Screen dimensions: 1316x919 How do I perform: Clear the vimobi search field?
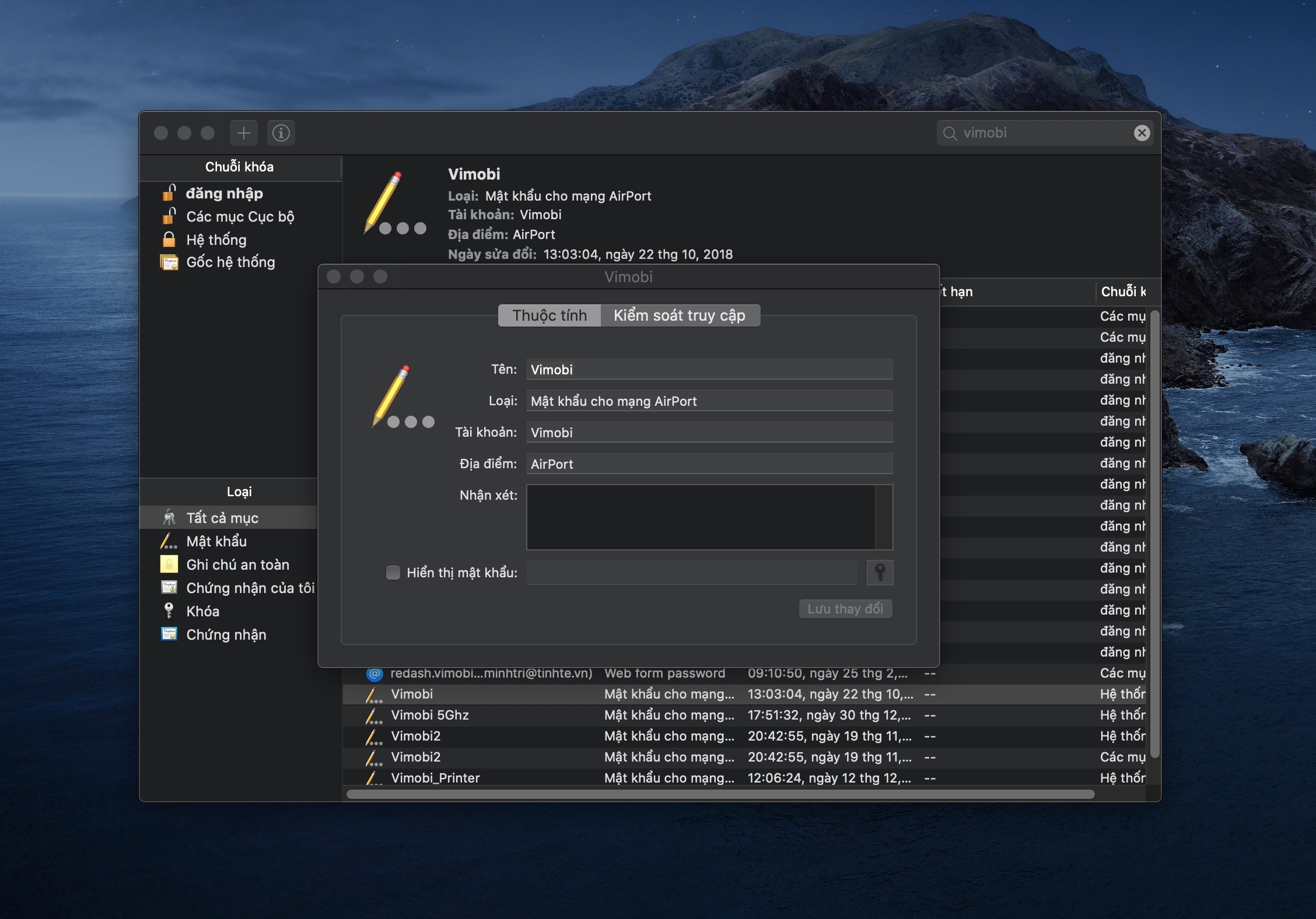coord(1142,133)
